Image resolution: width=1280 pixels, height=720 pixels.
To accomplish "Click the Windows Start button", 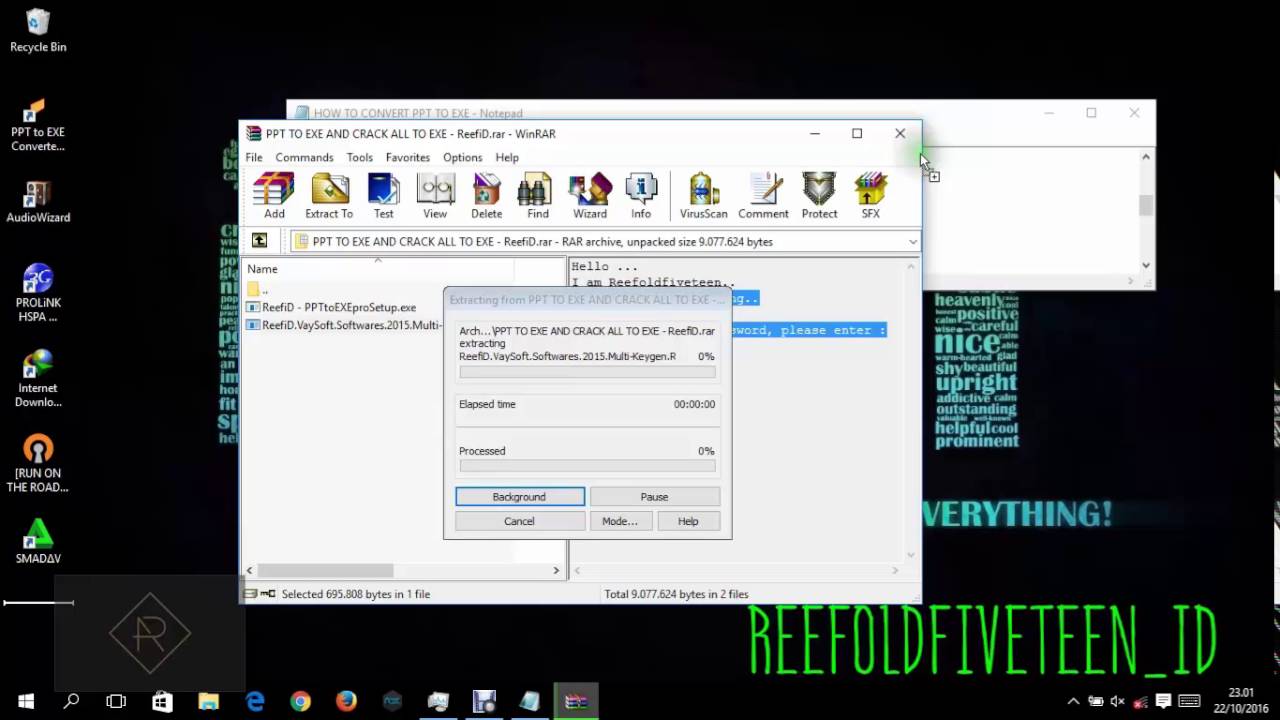I will (x=26, y=701).
